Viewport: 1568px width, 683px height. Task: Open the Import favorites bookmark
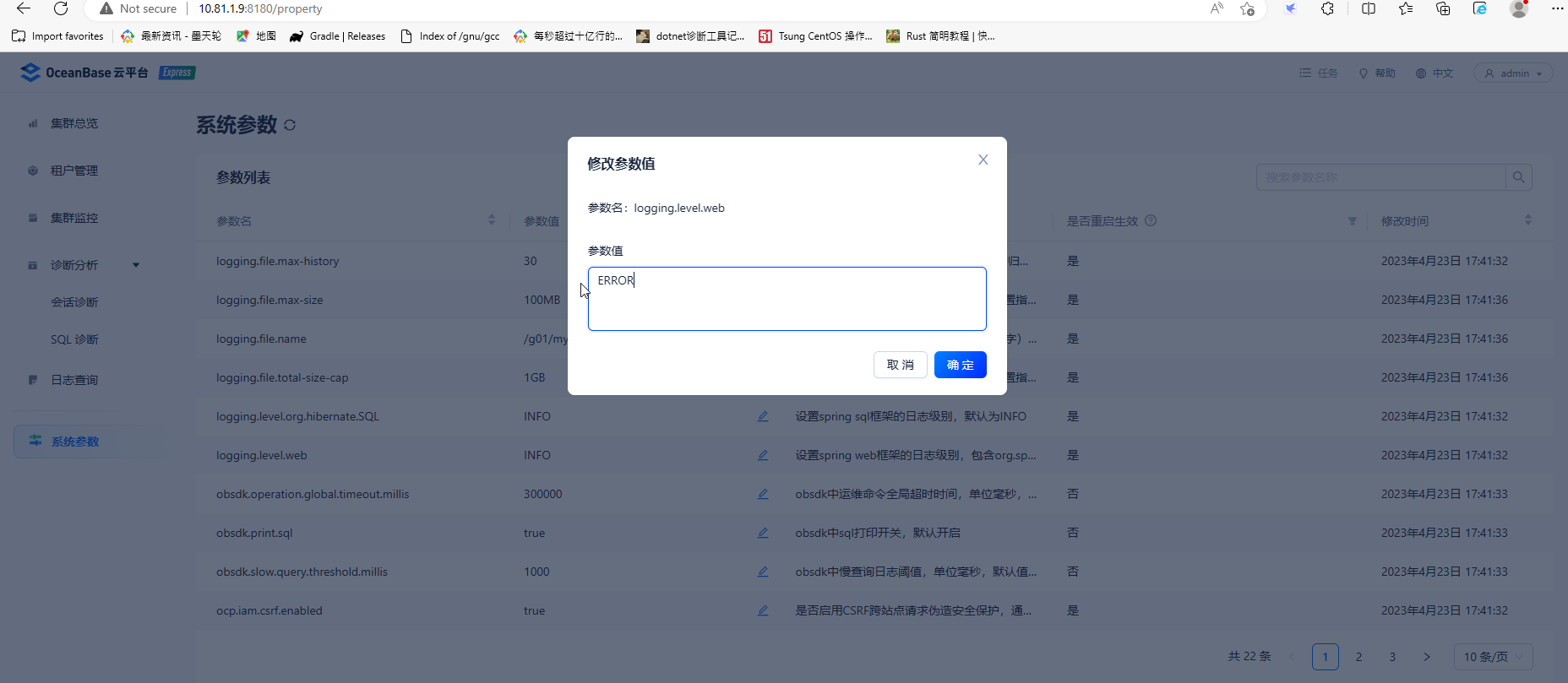57,36
